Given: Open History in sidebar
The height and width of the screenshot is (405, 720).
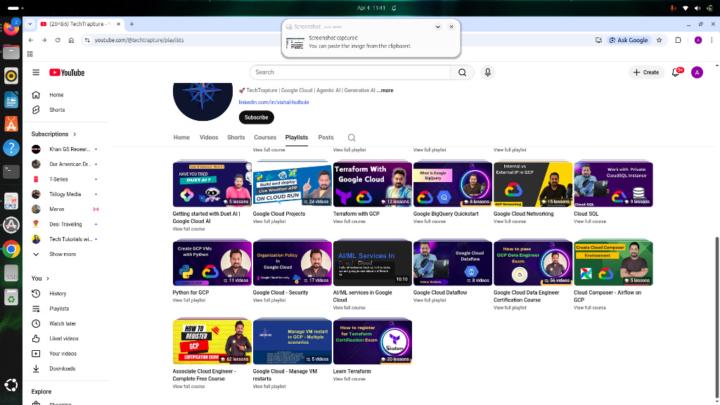Looking at the screenshot, I should tap(56, 293).
